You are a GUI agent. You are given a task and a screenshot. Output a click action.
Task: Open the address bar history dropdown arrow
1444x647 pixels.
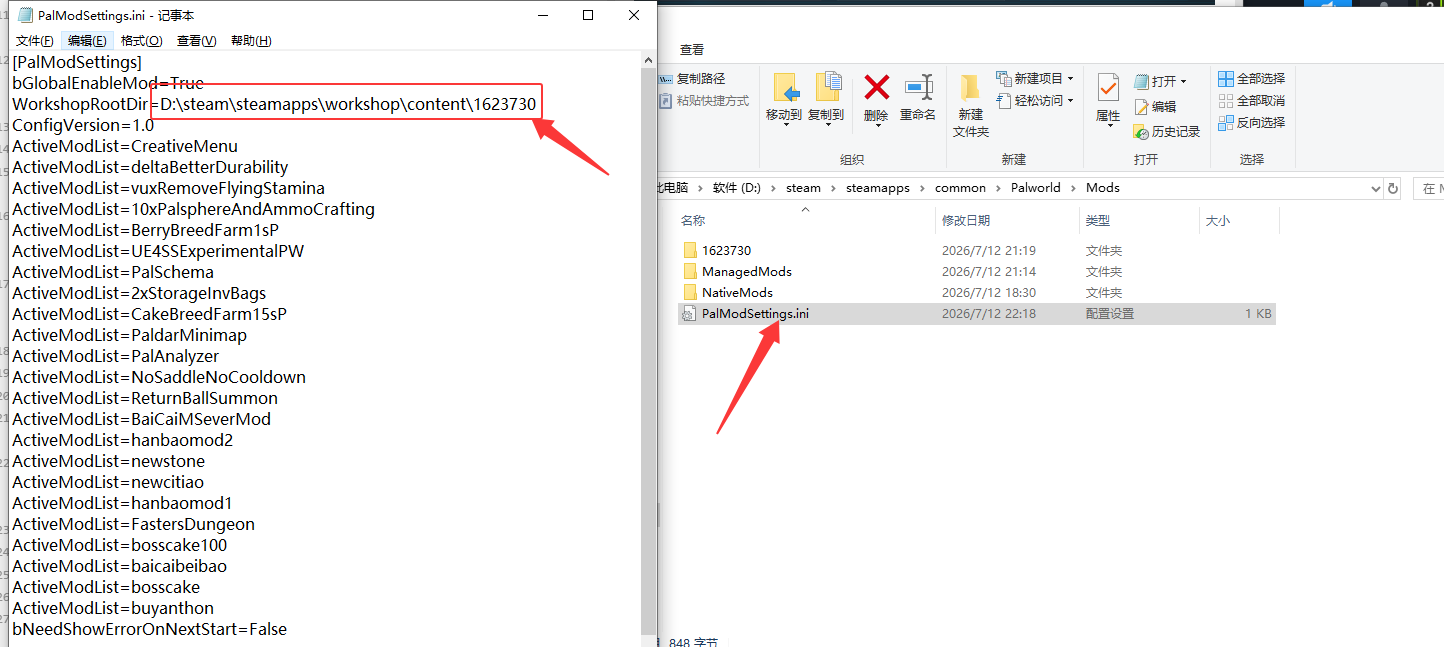pyautogui.click(x=1375, y=188)
